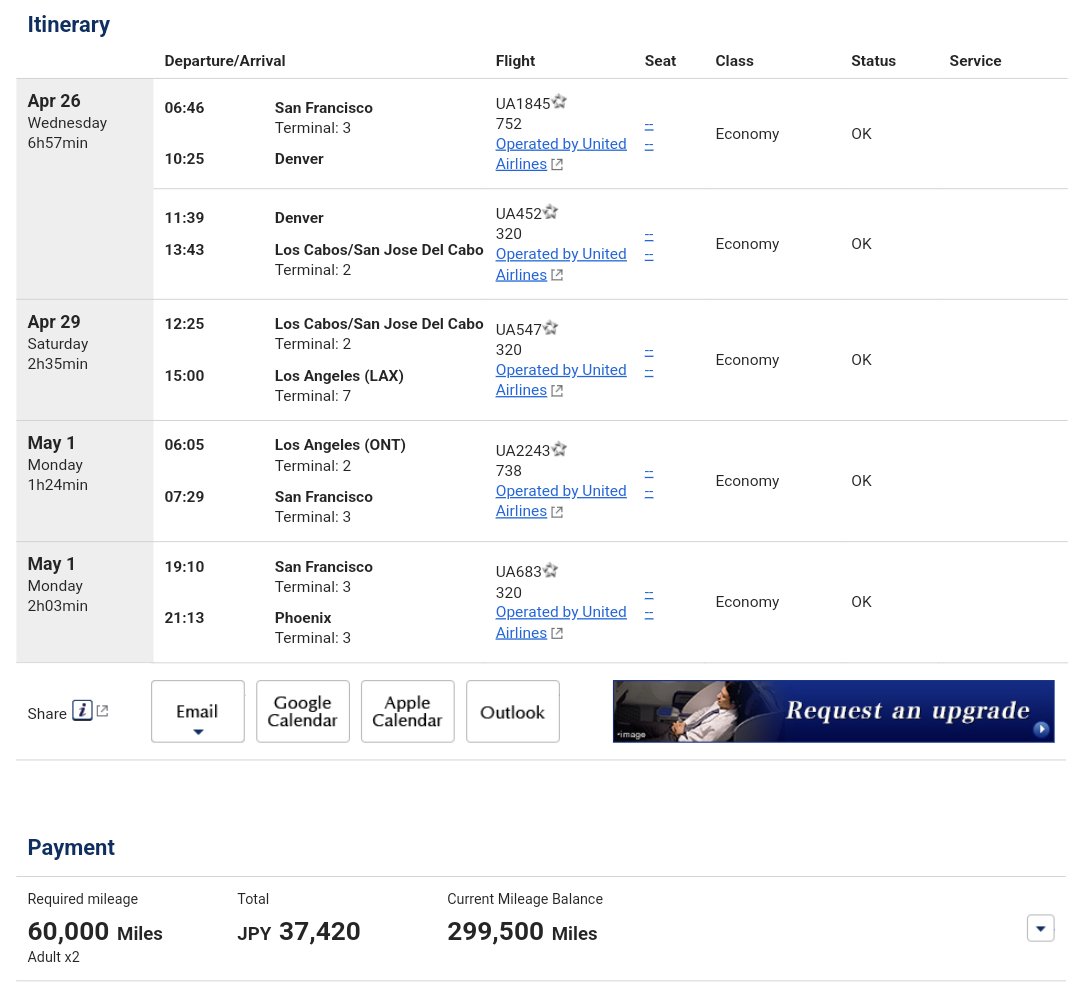Click the Share information icon
1080x992 pixels.
coord(82,711)
